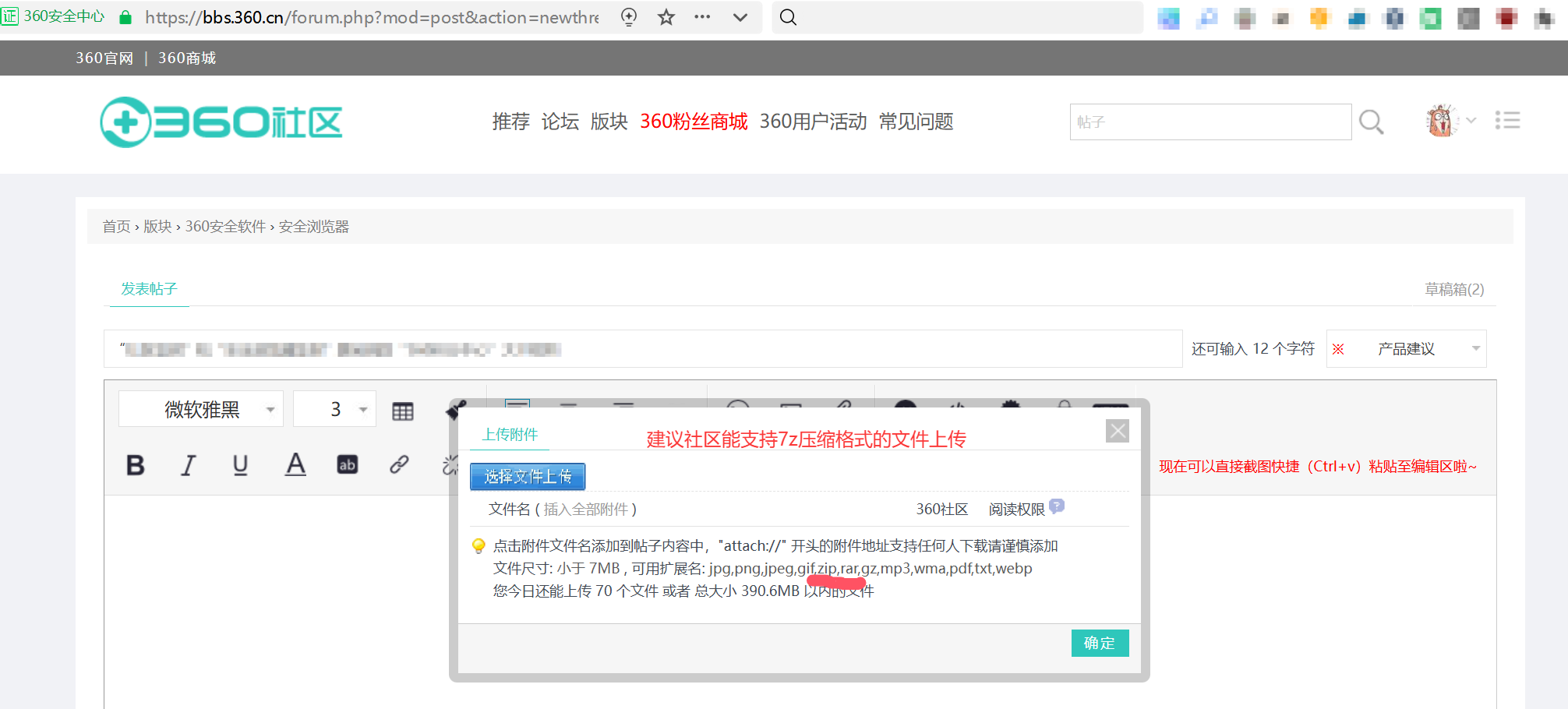Open the font color picker

pyautogui.click(x=295, y=464)
